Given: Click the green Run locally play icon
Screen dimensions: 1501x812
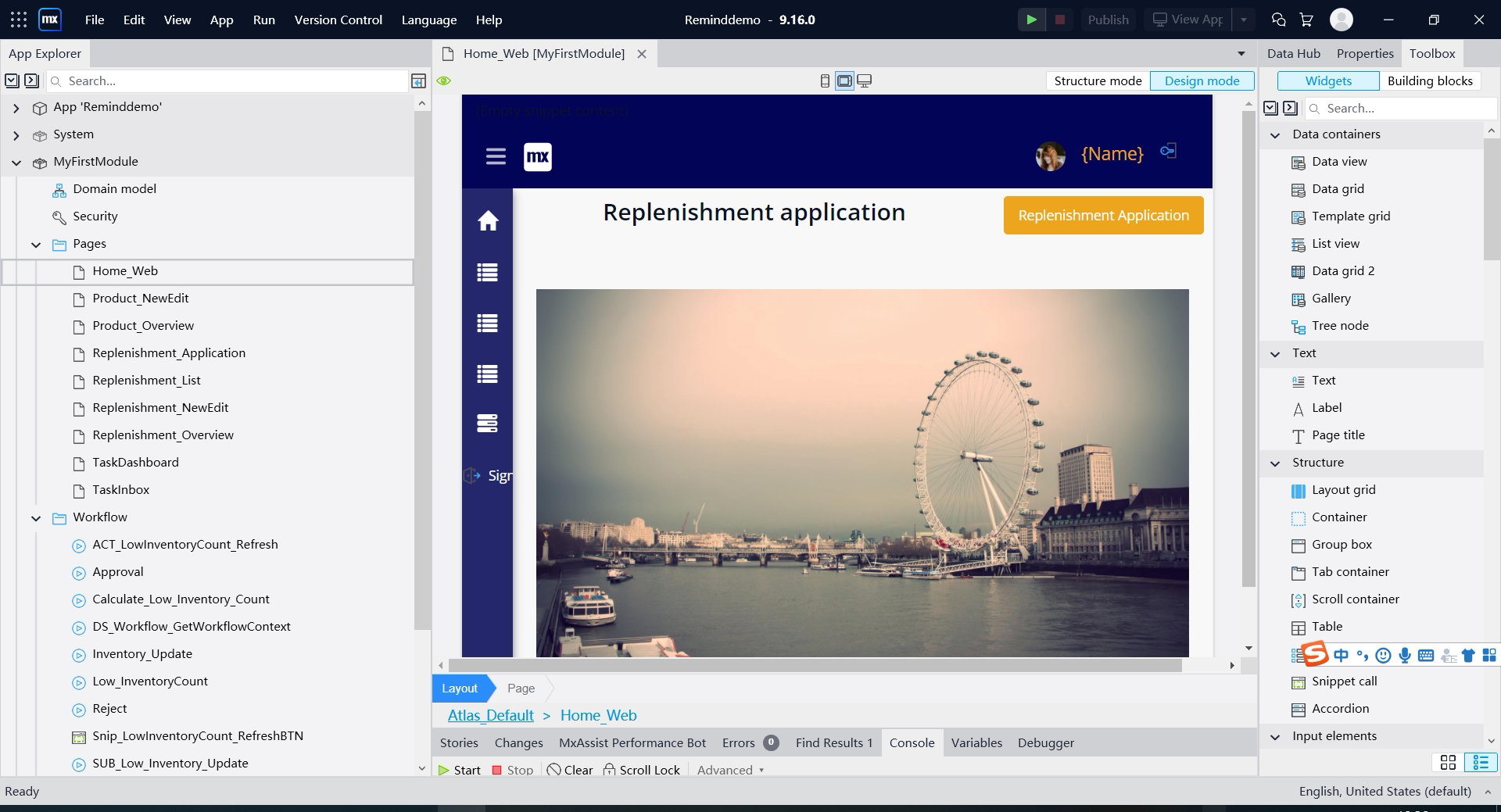Looking at the screenshot, I should (1031, 20).
